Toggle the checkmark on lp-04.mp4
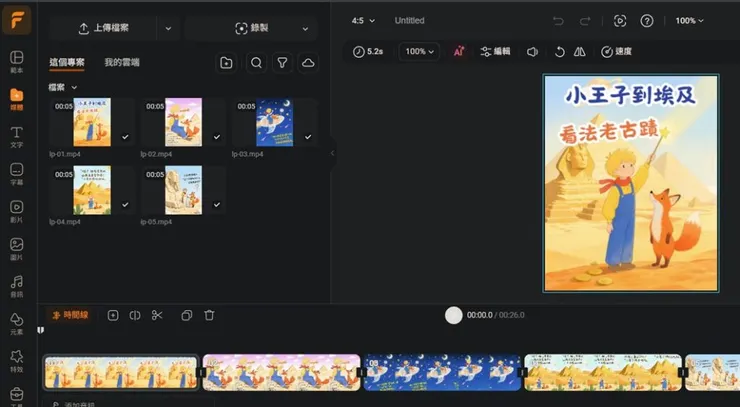 tap(125, 205)
